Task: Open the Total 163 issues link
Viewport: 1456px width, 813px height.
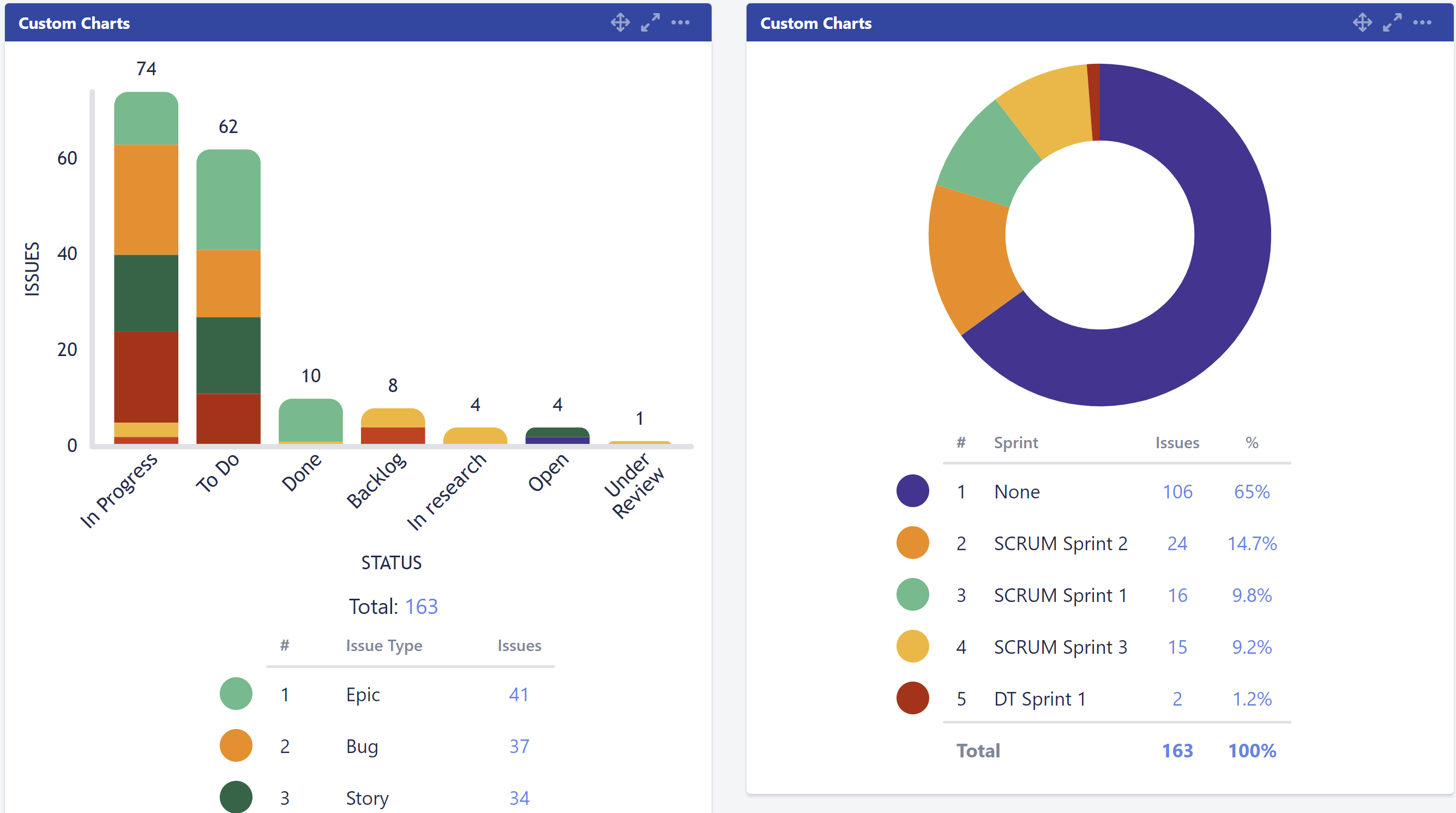Action: pyautogui.click(x=422, y=606)
